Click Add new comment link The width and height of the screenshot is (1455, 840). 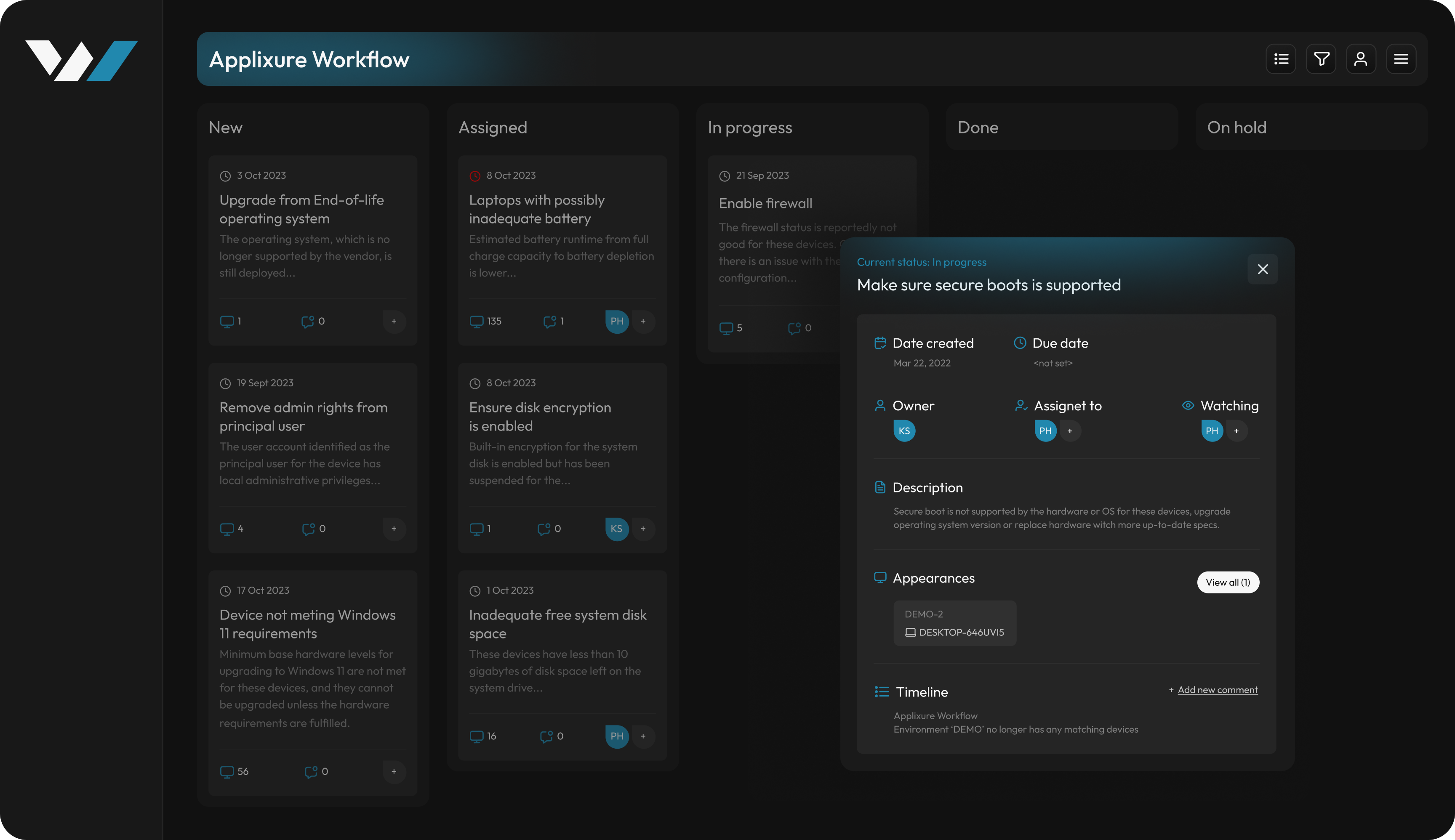1217,690
